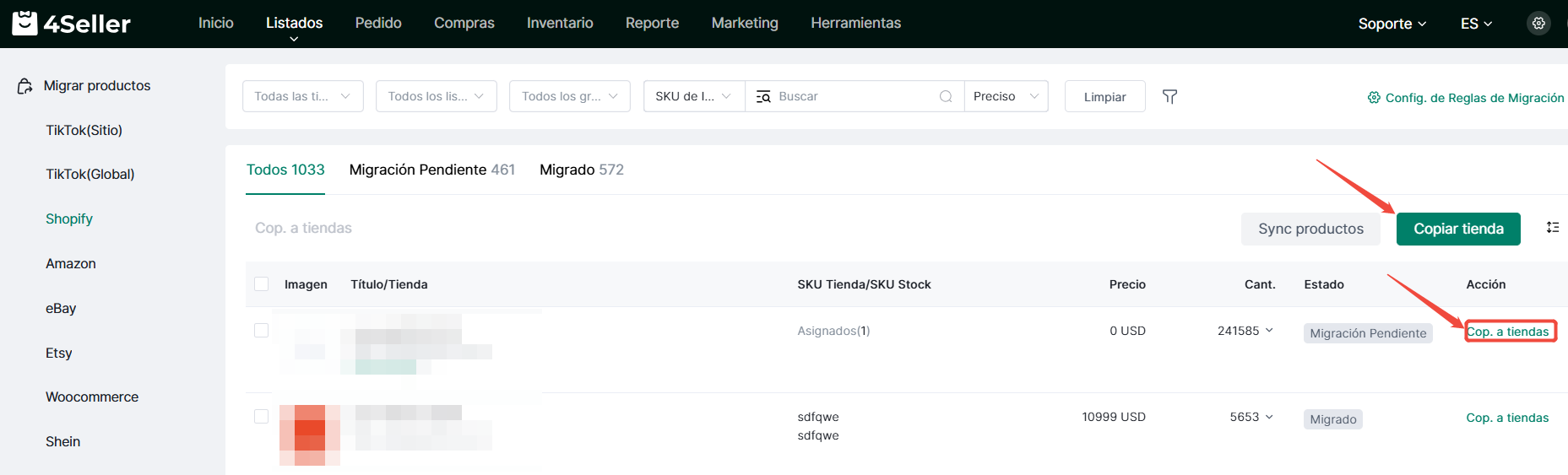The height and width of the screenshot is (475, 1568).
Task: Click in the Buscar search field
Action: 853,96
